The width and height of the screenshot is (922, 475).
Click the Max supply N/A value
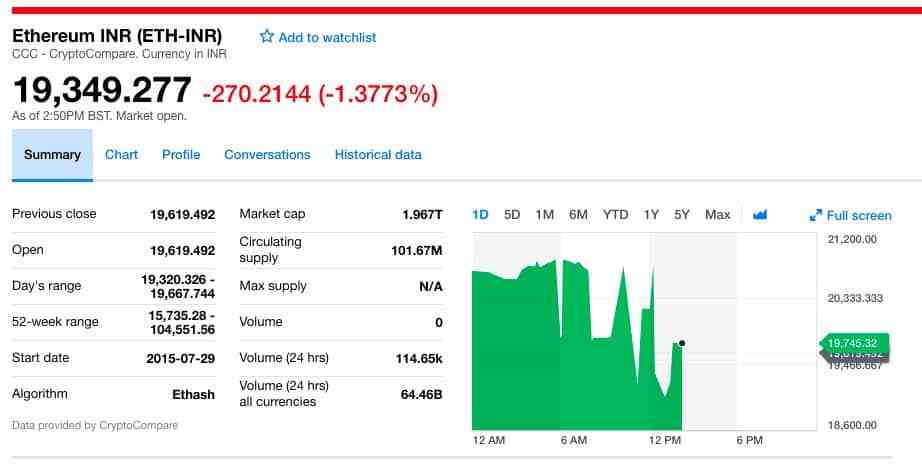(430, 287)
